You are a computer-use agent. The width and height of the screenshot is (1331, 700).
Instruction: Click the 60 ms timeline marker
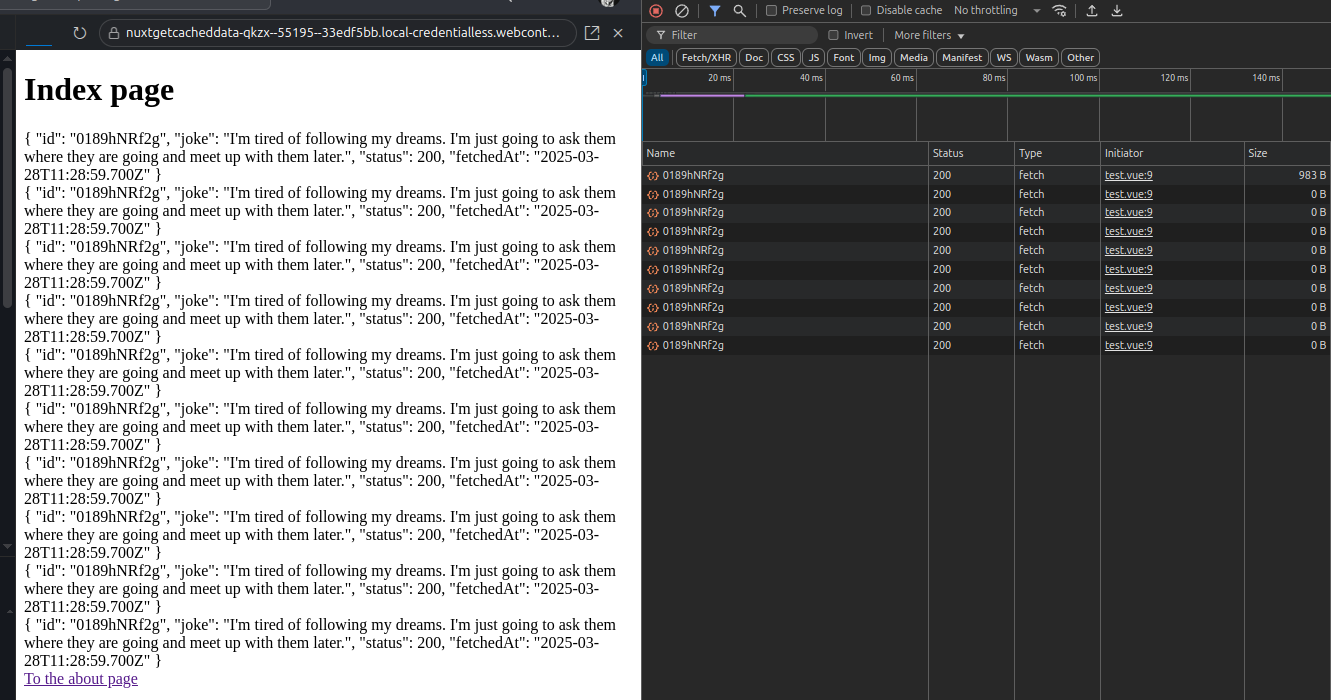pyautogui.click(x=902, y=78)
